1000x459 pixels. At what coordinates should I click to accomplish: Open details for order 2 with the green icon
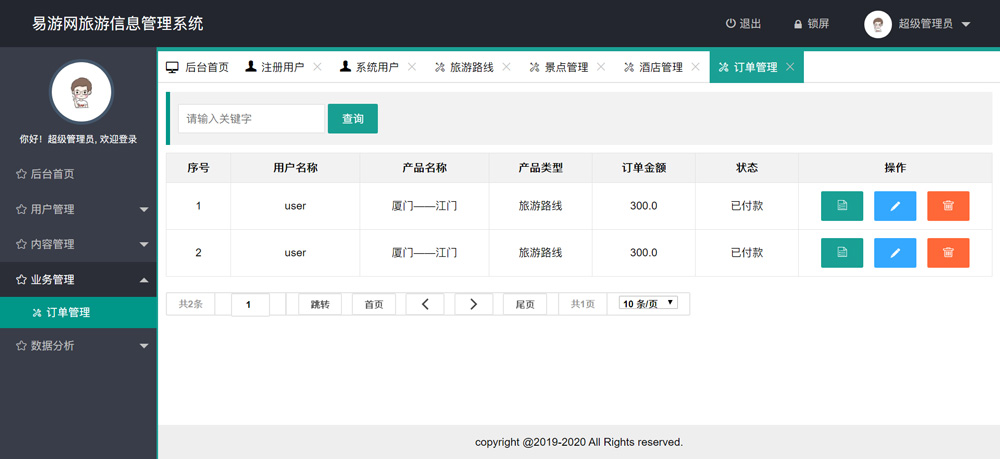point(842,253)
